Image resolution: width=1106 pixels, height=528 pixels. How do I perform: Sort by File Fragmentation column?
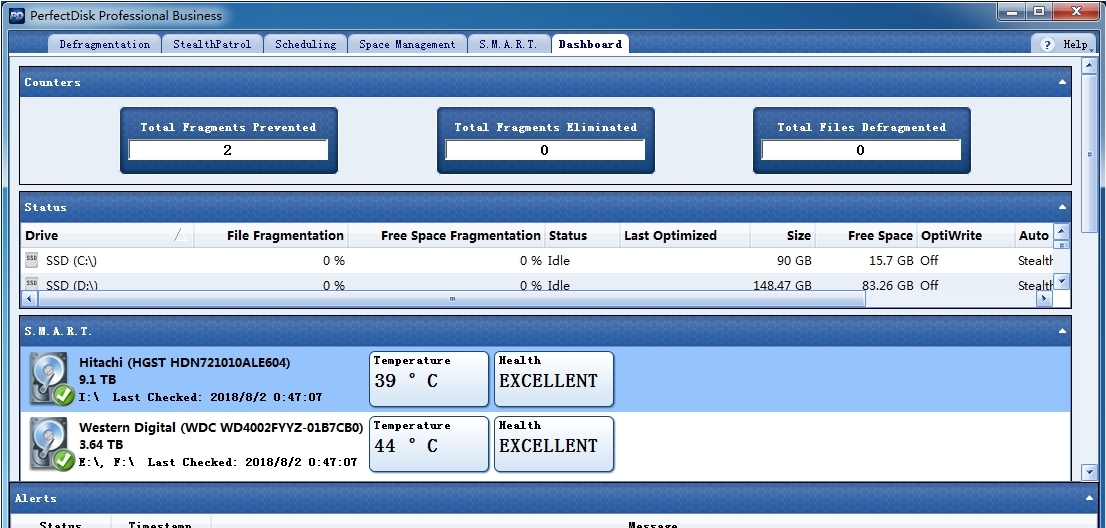click(271, 235)
